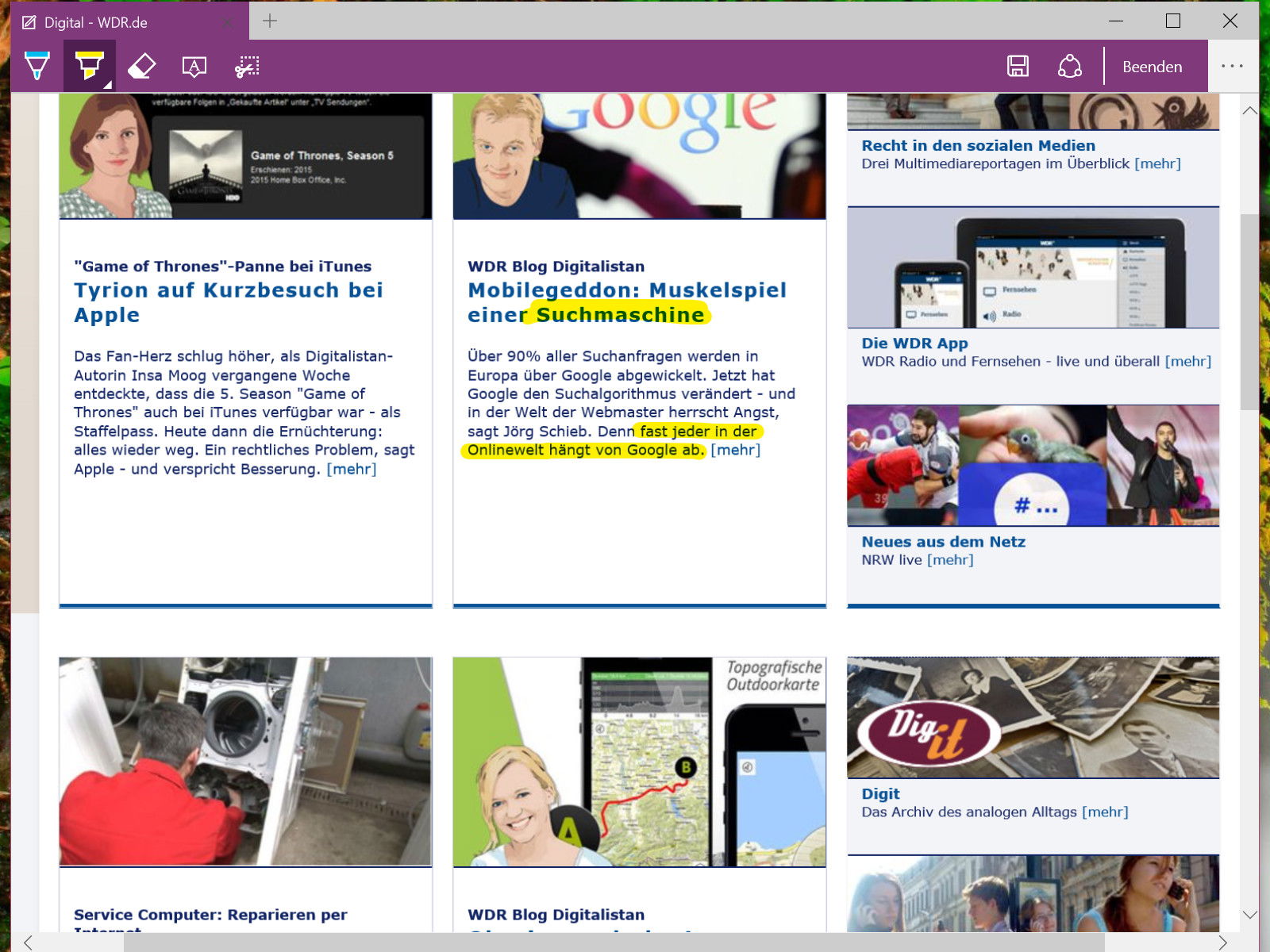Open mehr link after WDR Radio und Fernsehen

[x=1188, y=361]
